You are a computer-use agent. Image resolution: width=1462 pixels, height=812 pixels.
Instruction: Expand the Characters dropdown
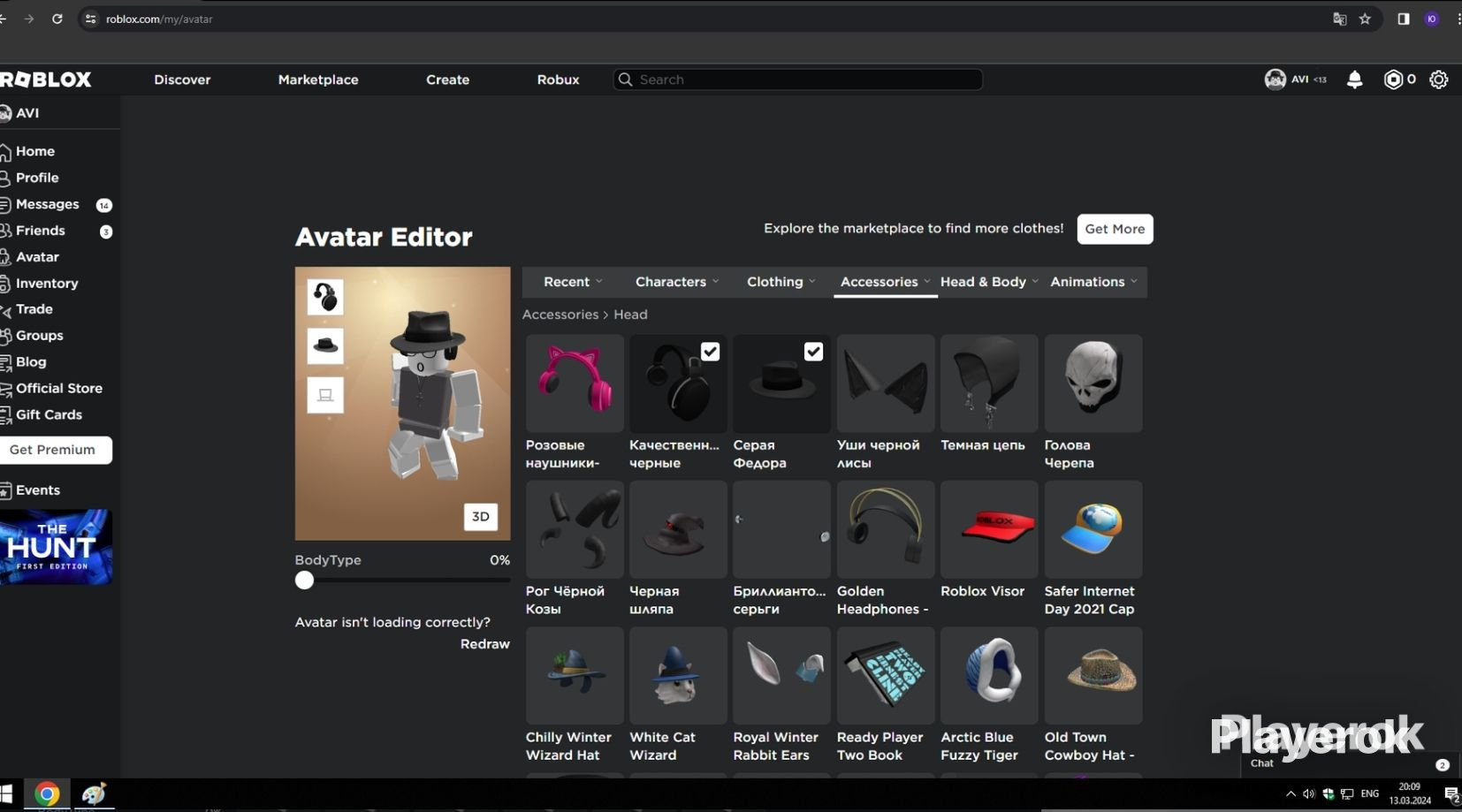pyautogui.click(x=677, y=282)
